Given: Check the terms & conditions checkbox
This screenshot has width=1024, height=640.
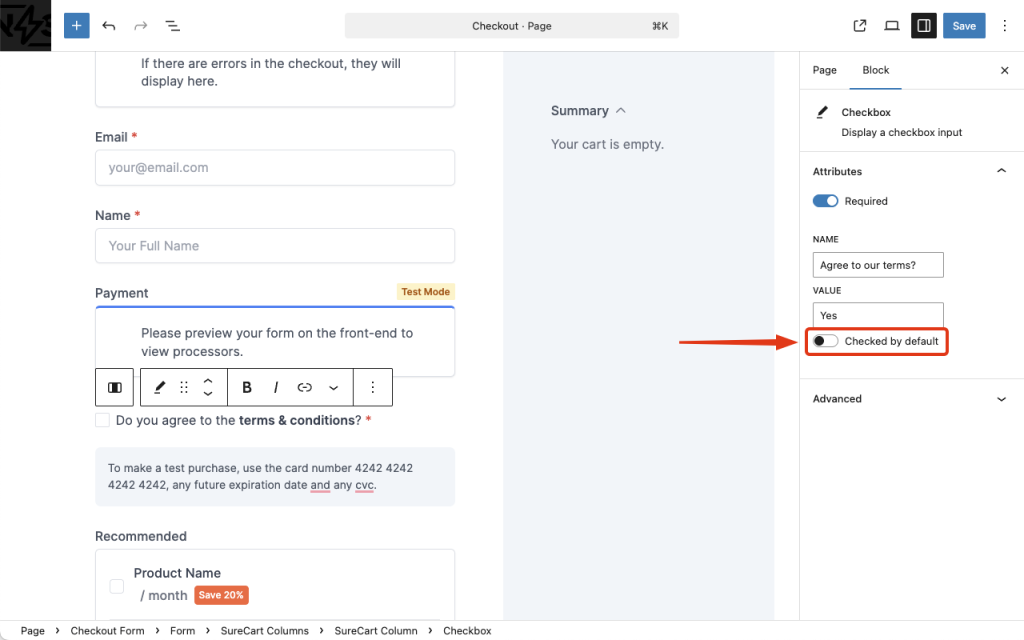Looking at the screenshot, I should coord(102,420).
